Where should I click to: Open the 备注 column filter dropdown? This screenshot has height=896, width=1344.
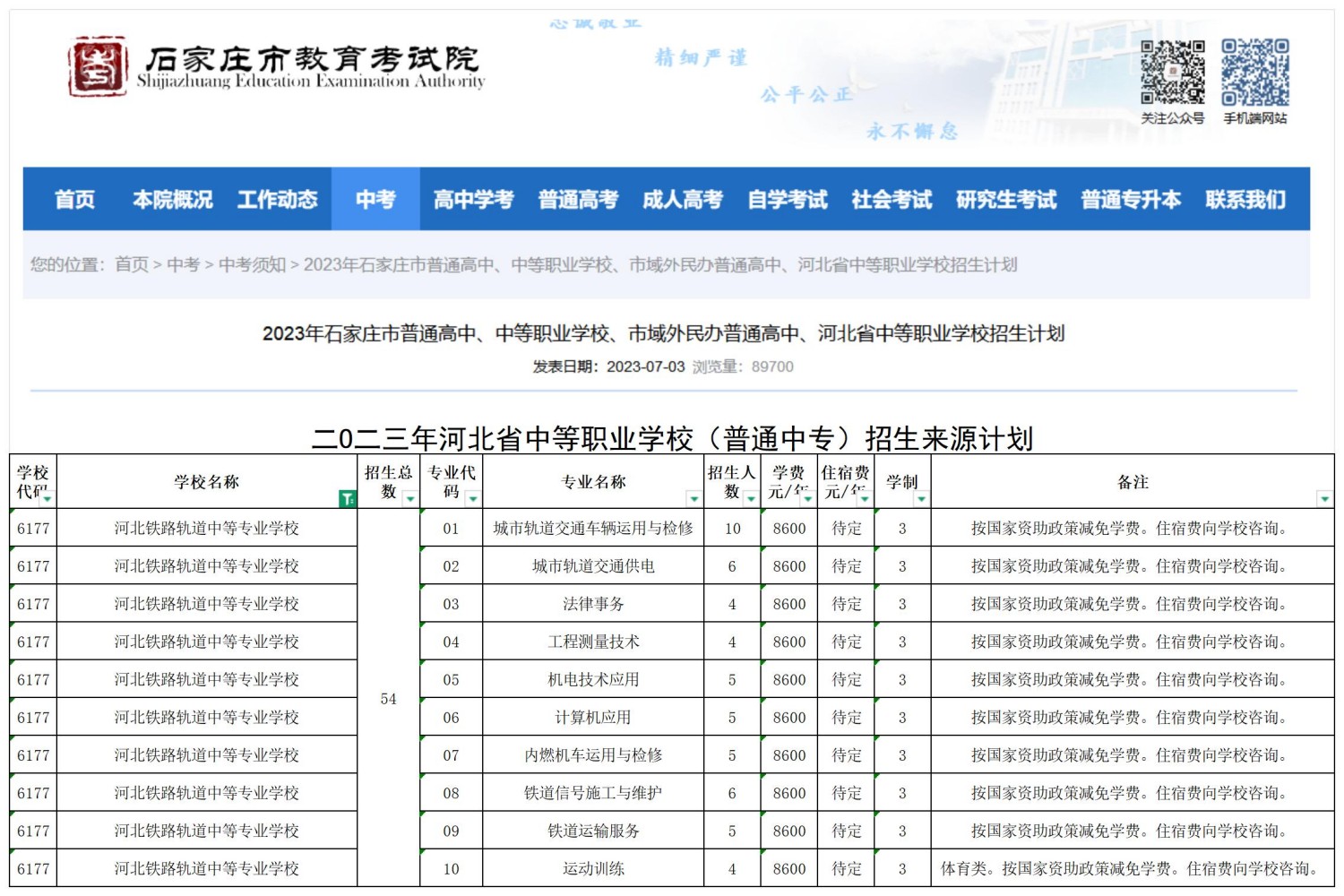point(1324,499)
